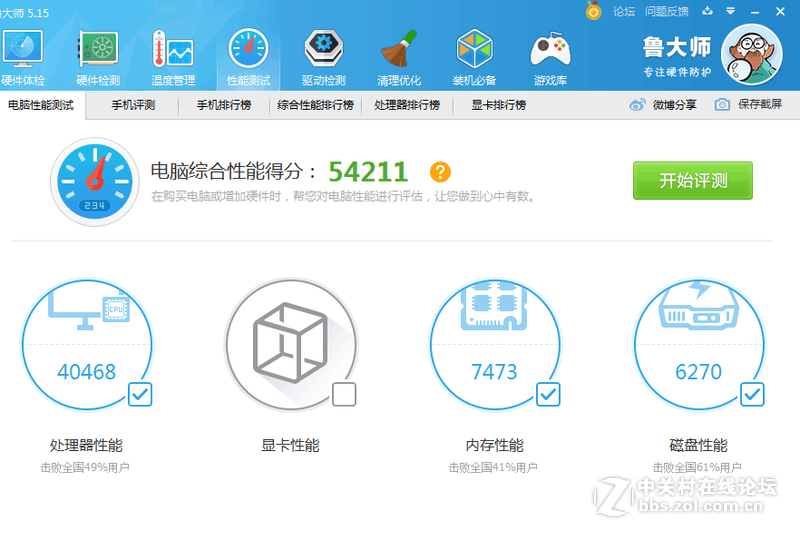Viewport: 800px width, 540px height.
Task: Click the skin icon next to 问题反馈
Action: point(707,11)
